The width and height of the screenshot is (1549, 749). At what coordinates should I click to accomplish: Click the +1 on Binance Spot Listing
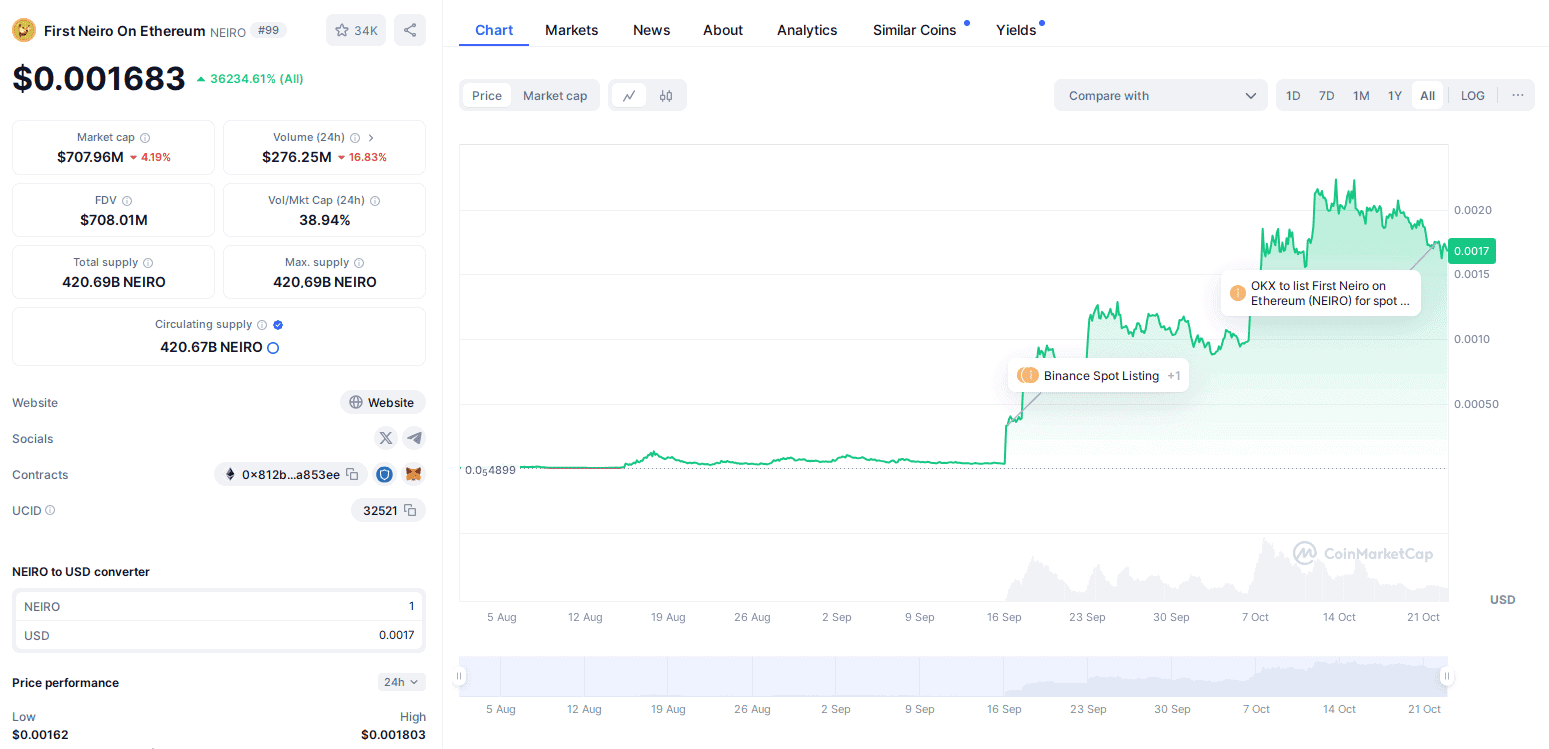tap(1174, 376)
